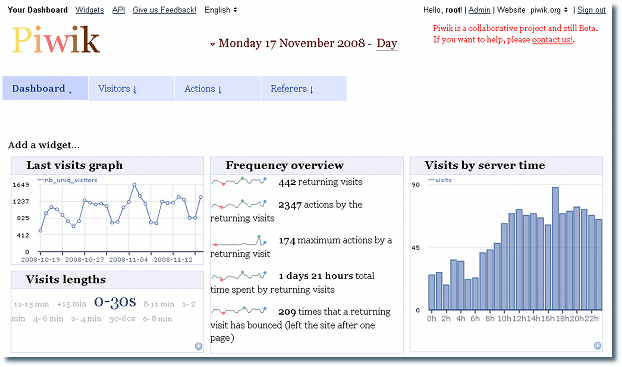Click the bounced returning visits sparkline
Viewport: 622px width, 367px height.
click(x=239, y=310)
